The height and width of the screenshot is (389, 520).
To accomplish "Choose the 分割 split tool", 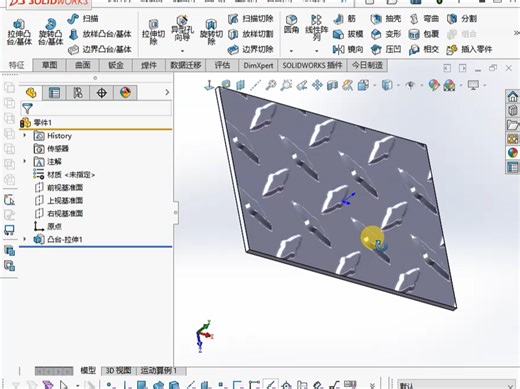I will pyautogui.click(x=462, y=19).
